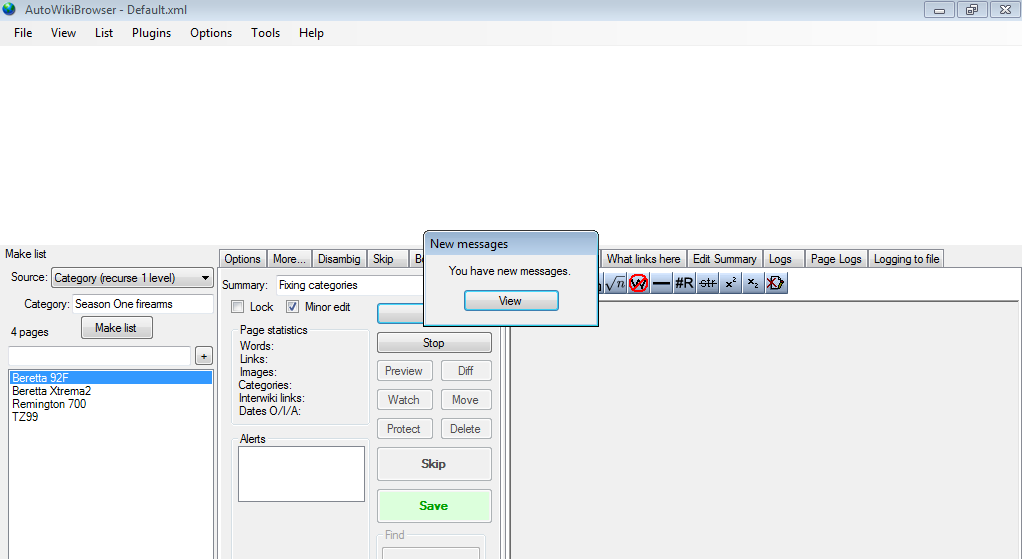This screenshot has height=559, width=1022.
Task: Select TZ99 in page list
Action: coord(111,417)
